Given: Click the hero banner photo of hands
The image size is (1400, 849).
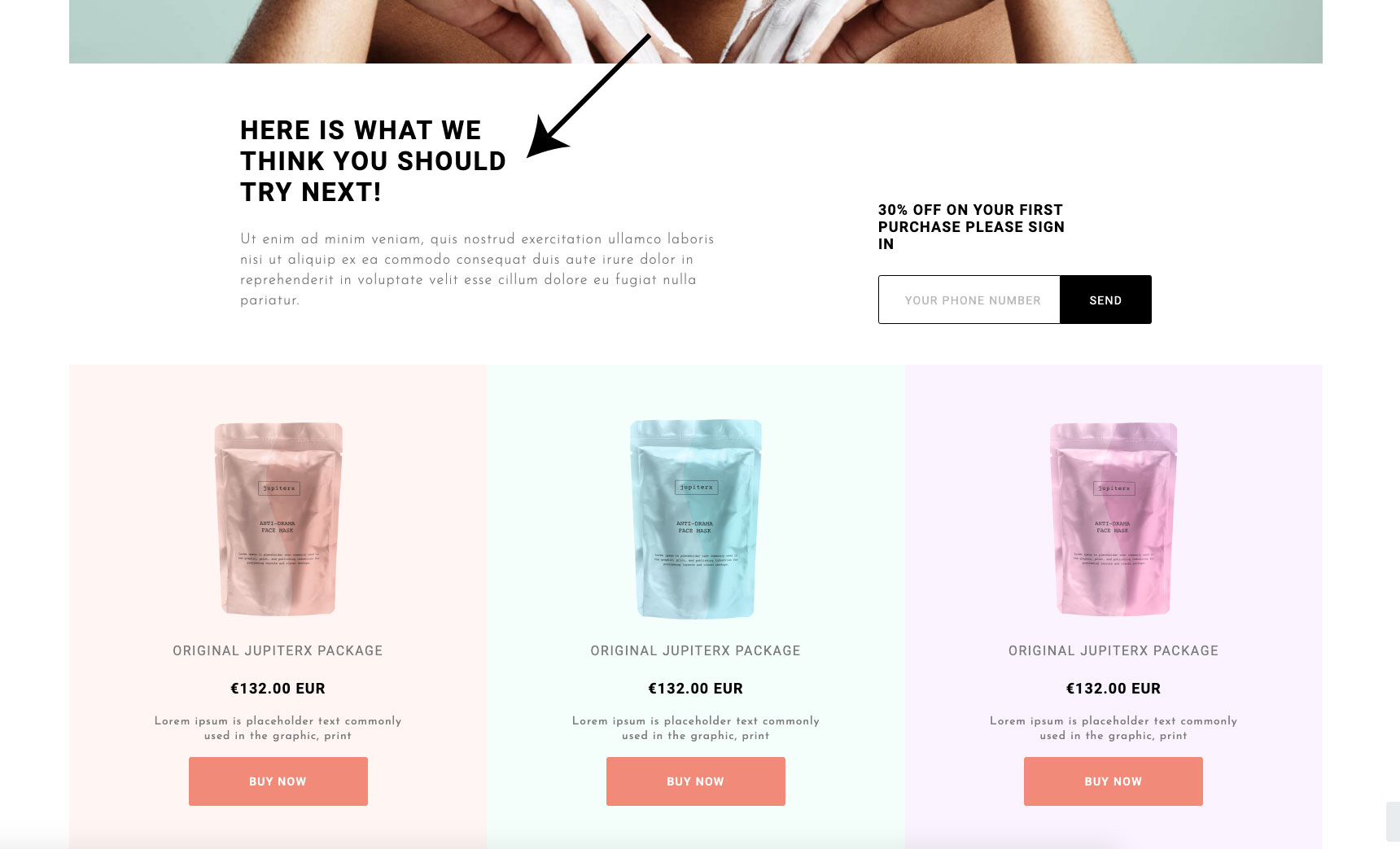Looking at the screenshot, I should (696, 31).
